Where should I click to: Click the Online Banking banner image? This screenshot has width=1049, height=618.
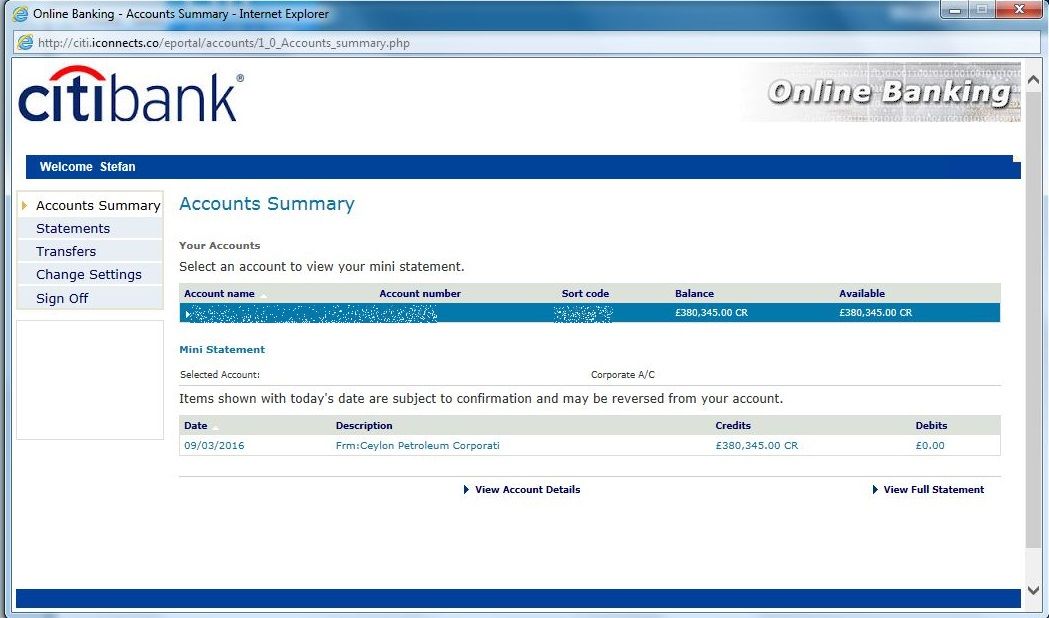(882, 92)
